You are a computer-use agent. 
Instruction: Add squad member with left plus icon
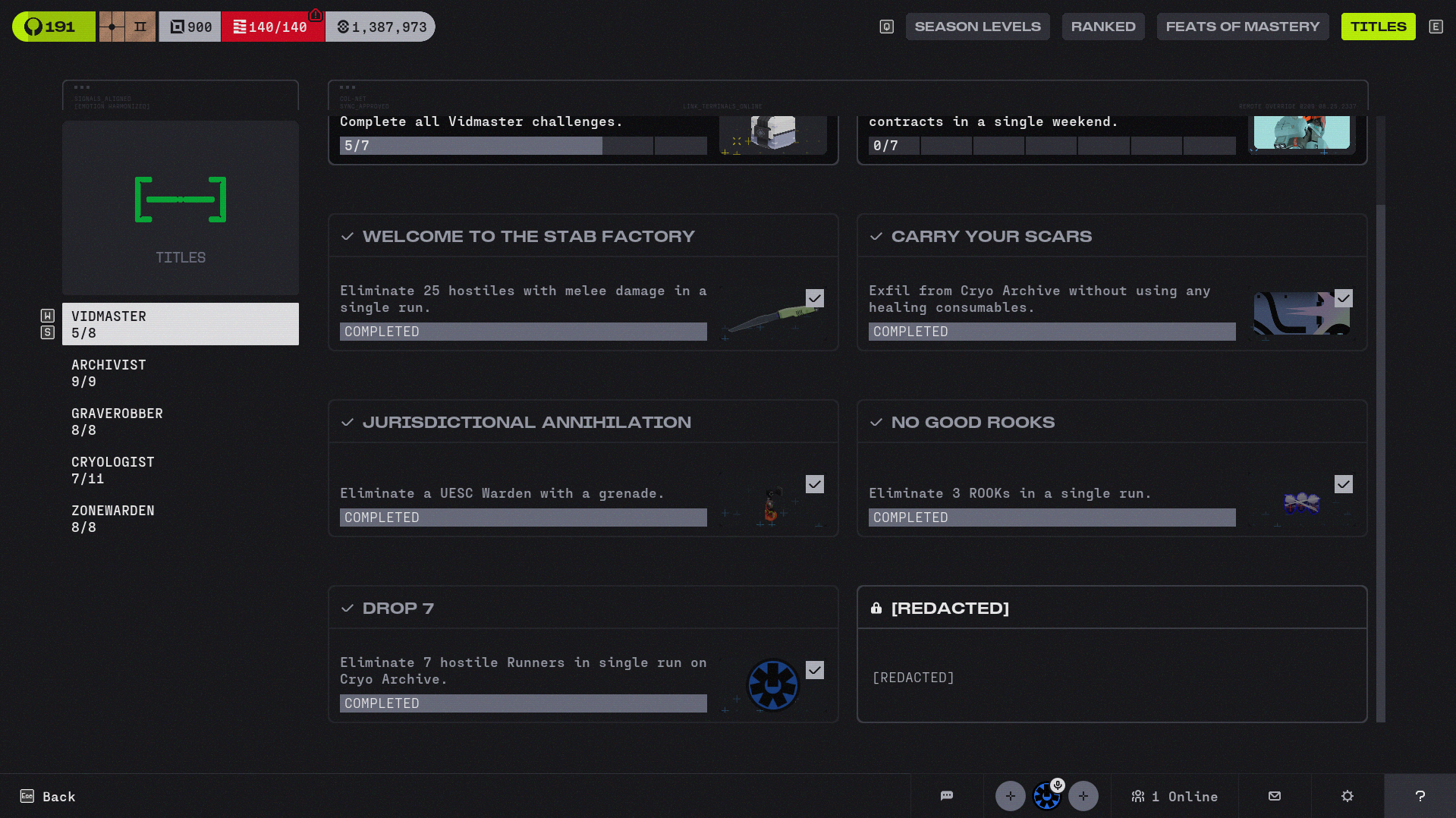point(1010,796)
